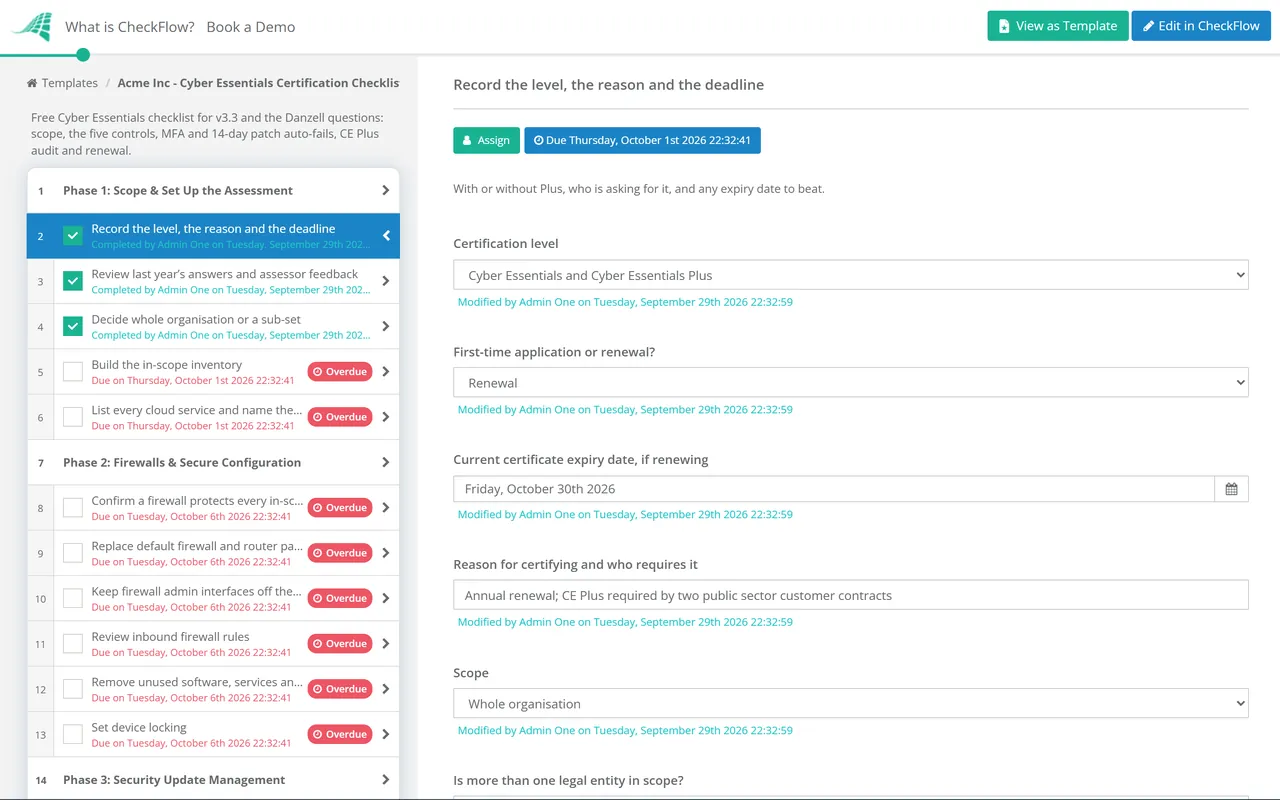This screenshot has height=800, width=1280.
Task: Check Build the in-scope inventory checkbox
Action: 73,372
